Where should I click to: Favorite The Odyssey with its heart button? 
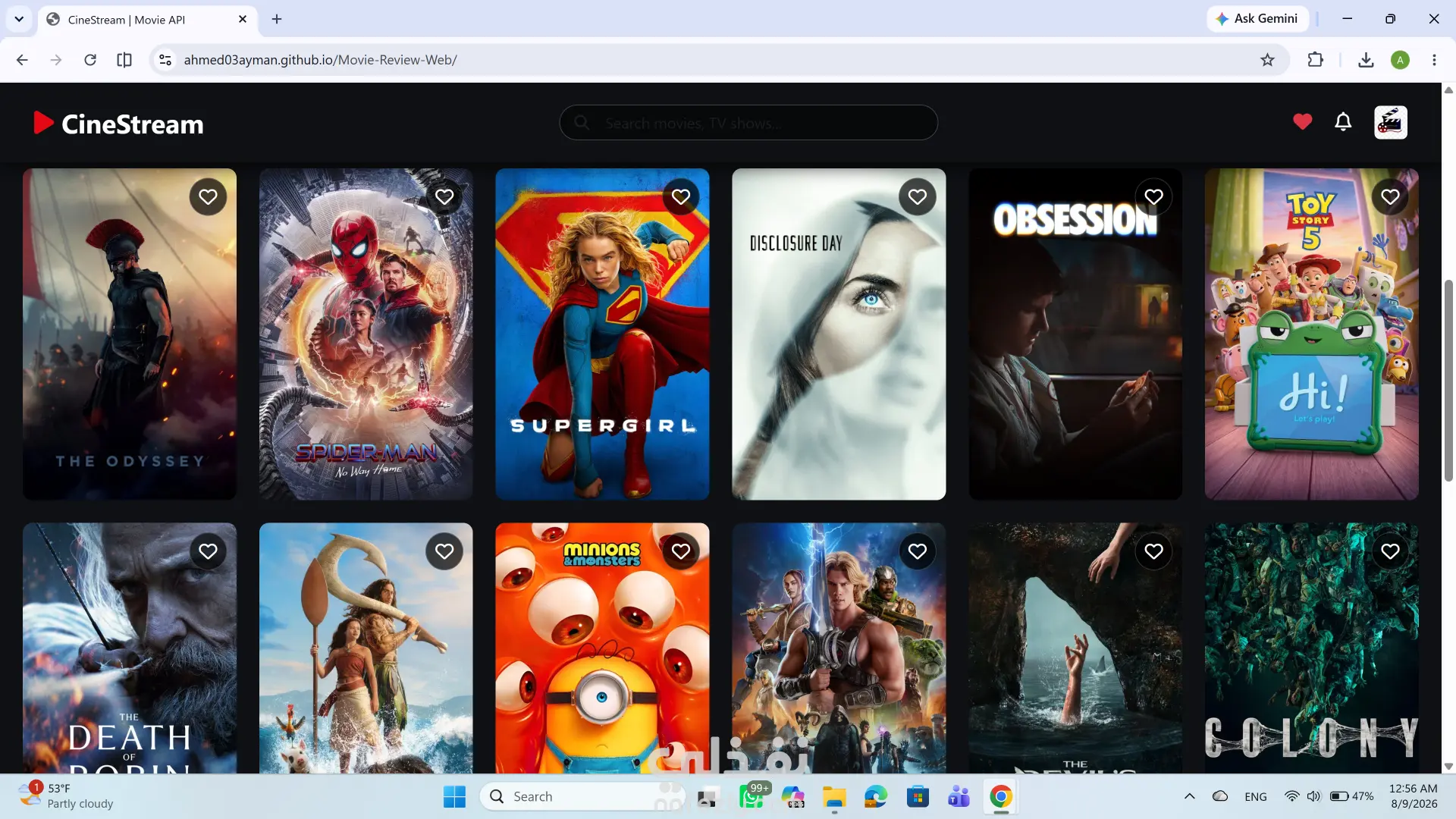tap(208, 197)
